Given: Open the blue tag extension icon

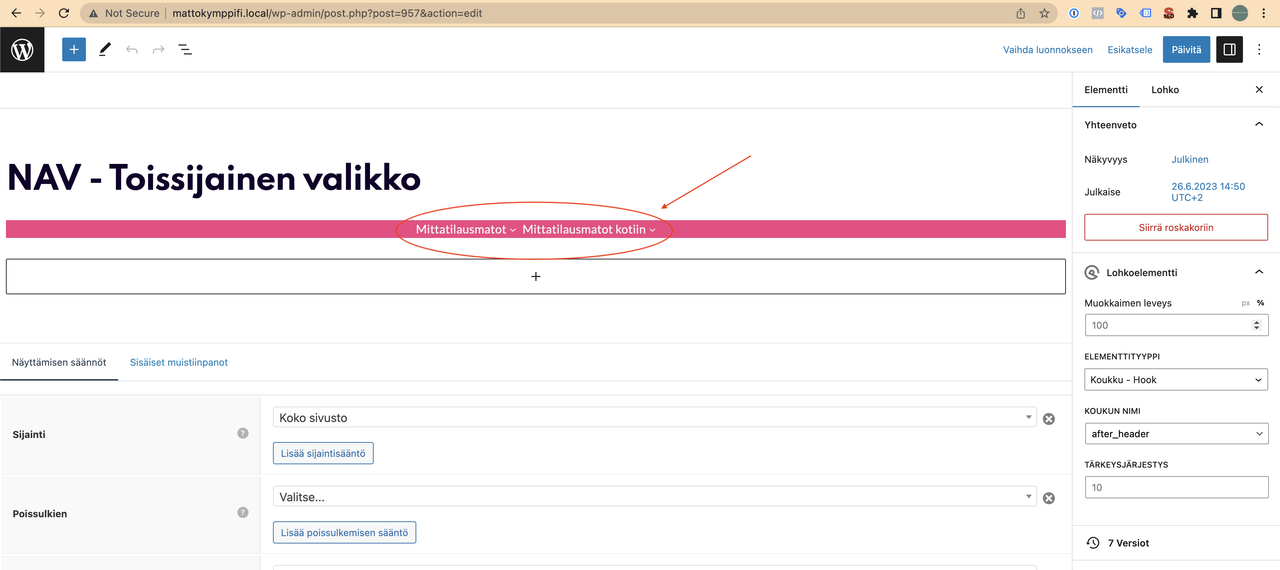Looking at the screenshot, I should tap(1121, 13).
